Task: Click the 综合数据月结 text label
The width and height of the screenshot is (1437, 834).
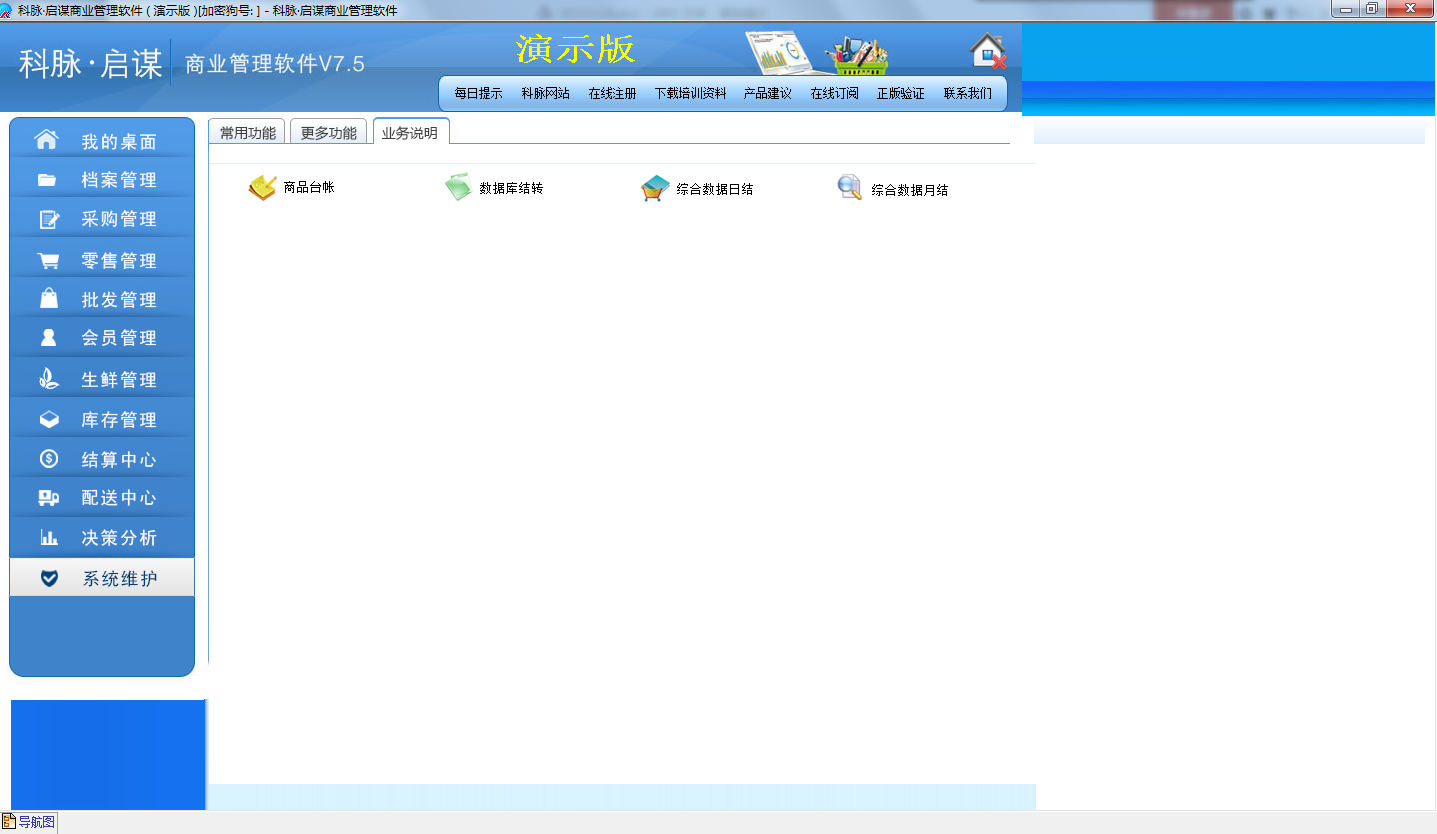Action: [909, 190]
